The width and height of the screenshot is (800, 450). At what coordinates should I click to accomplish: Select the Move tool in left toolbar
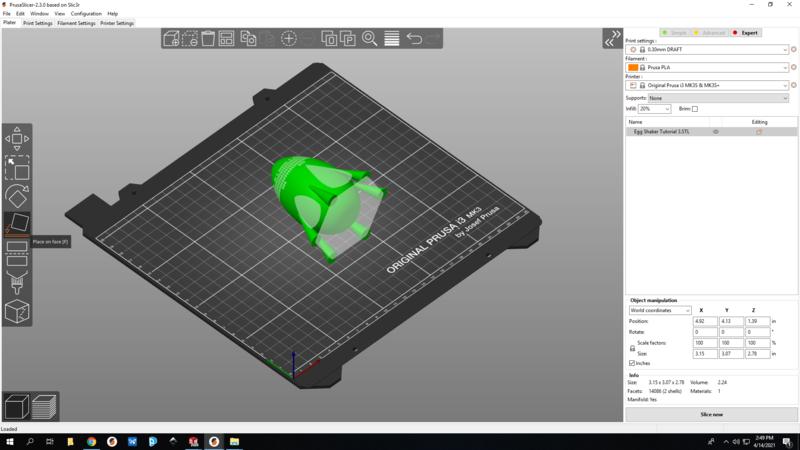click(x=17, y=139)
